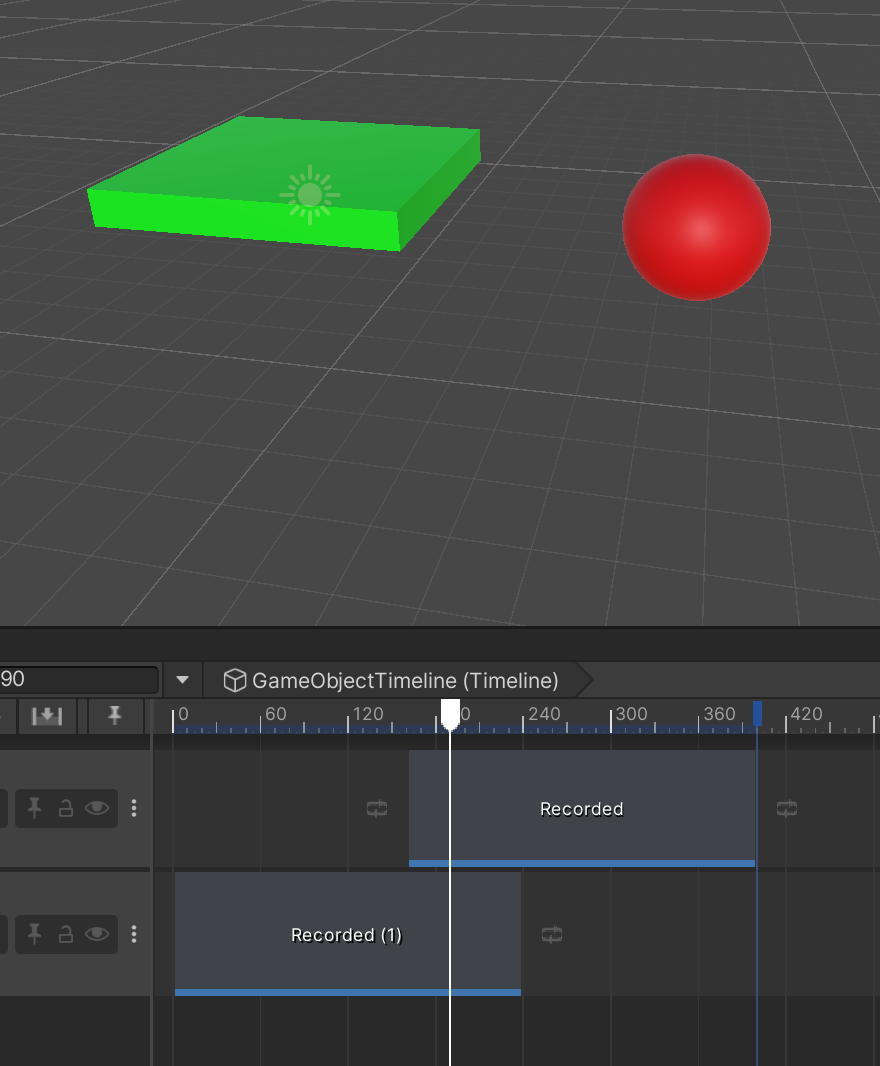Lock the Recorded track

click(x=66, y=808)
